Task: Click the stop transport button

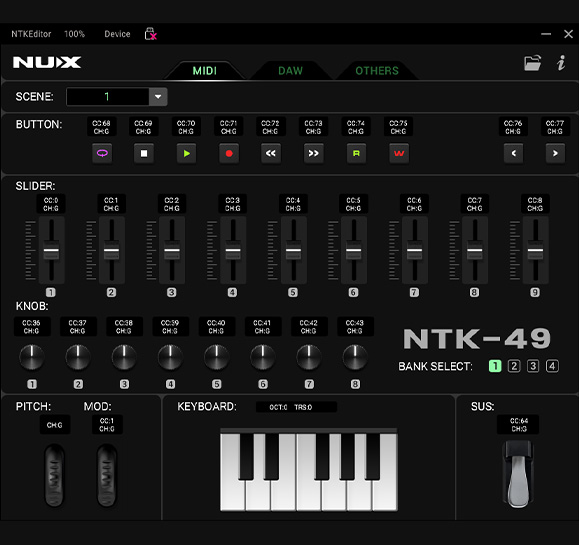Action: 144,153
